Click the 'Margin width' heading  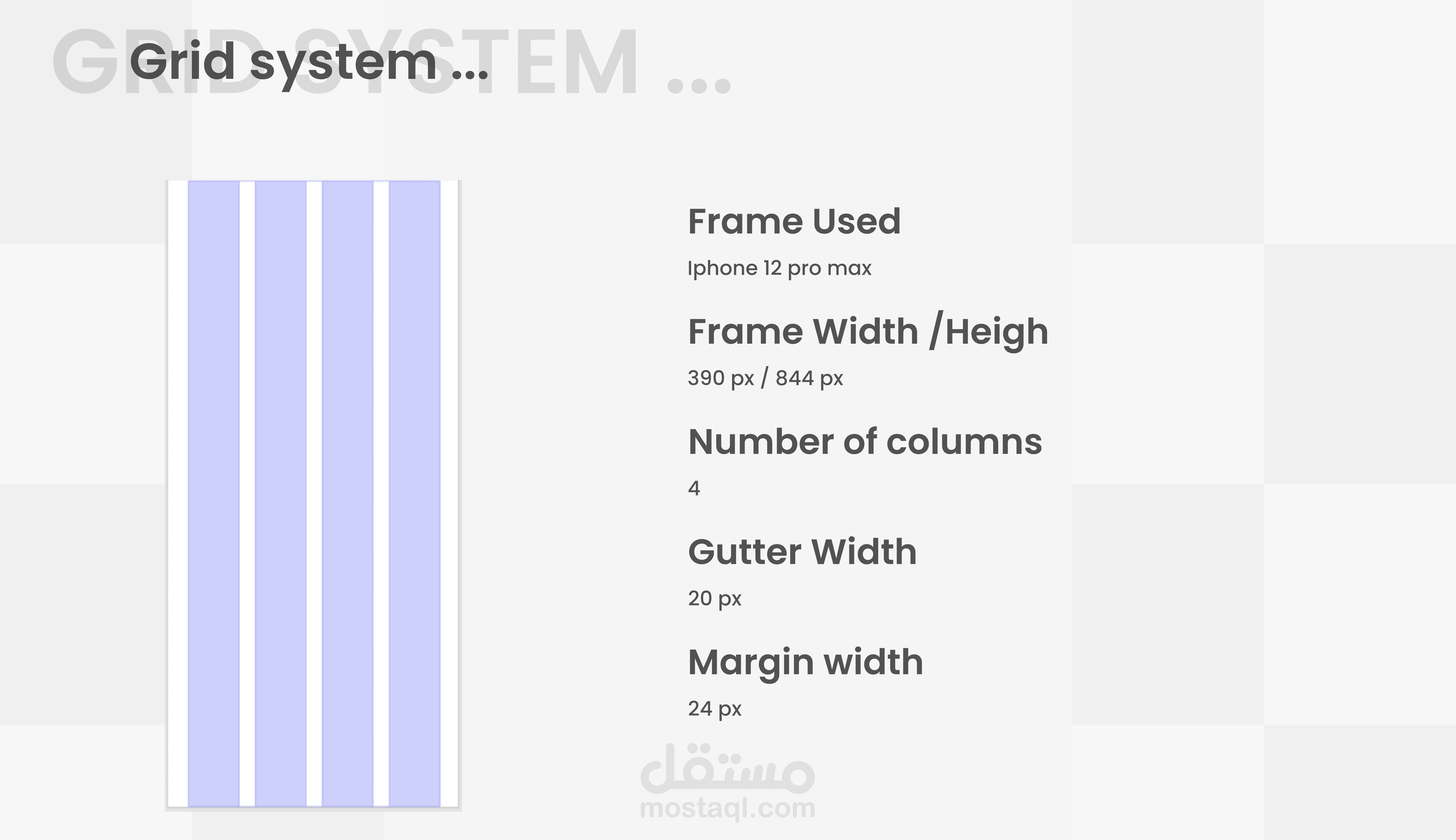pos(806,662)
